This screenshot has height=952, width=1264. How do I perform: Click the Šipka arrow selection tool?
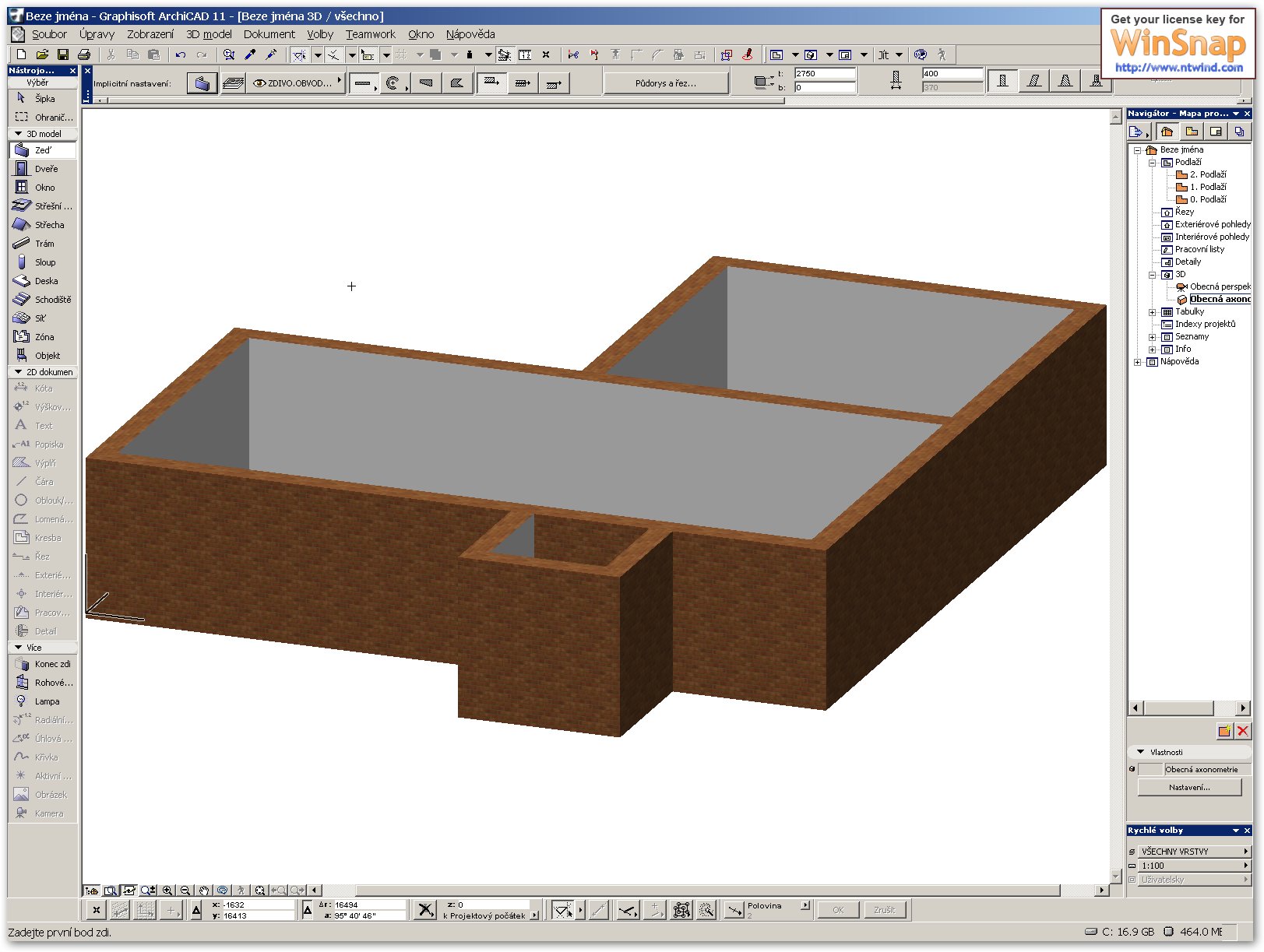coord(44,99)
